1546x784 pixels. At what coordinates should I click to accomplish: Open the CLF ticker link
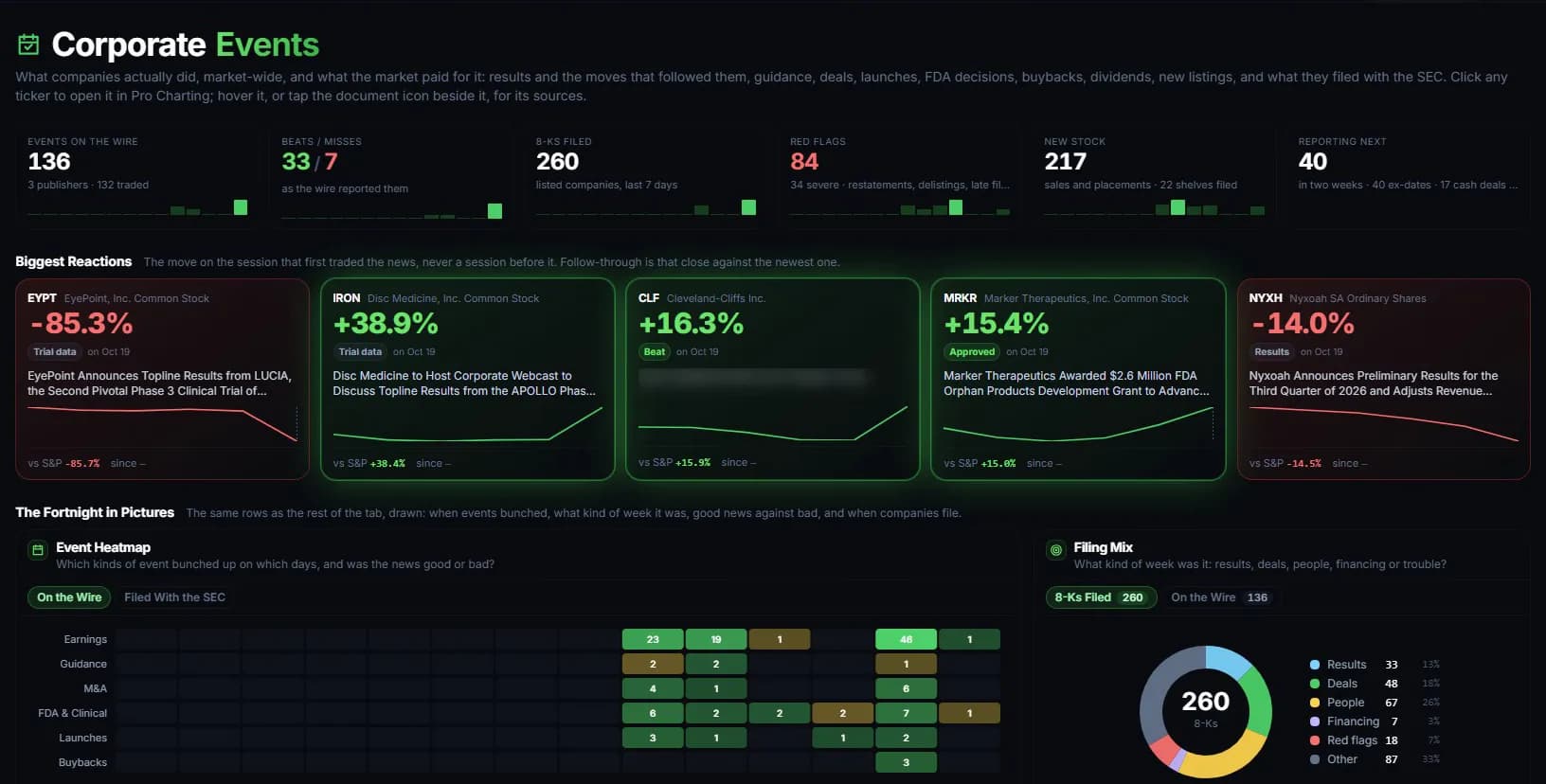[649, 298]
